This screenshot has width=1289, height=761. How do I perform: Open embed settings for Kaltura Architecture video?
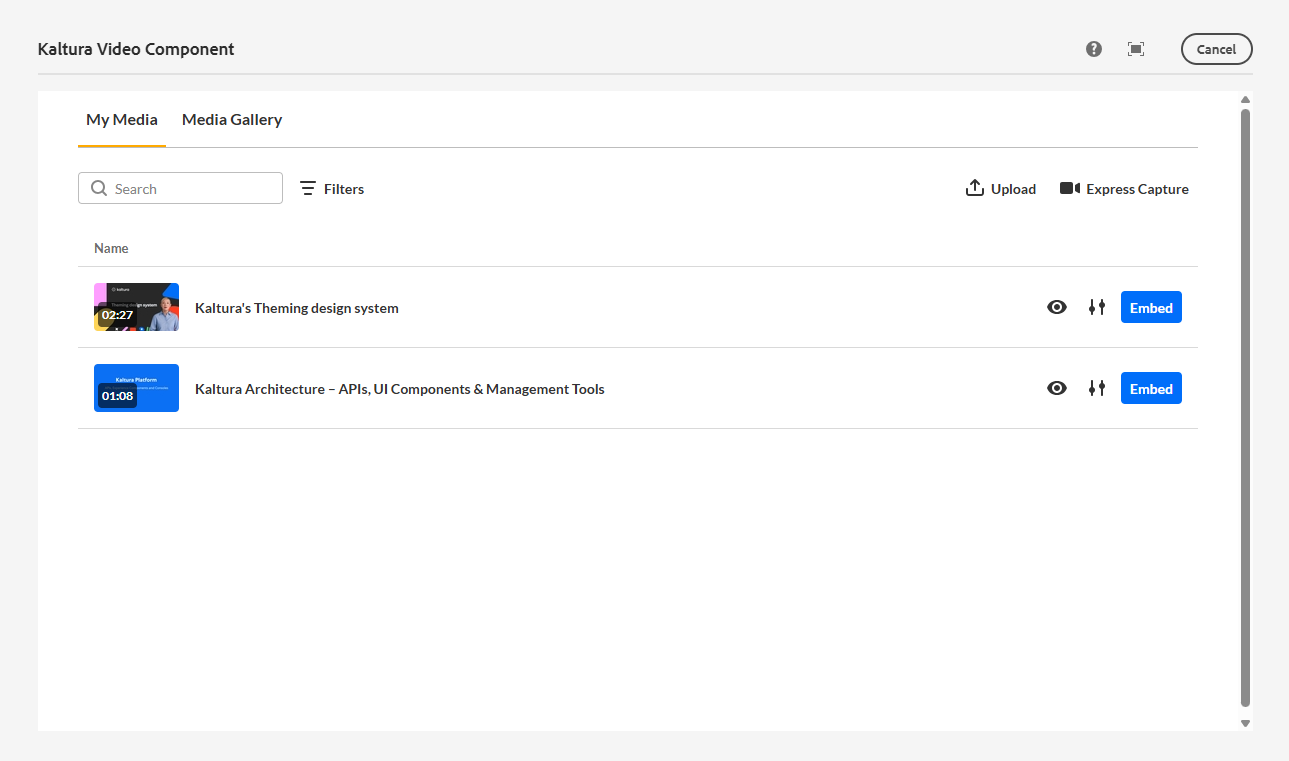[1097, 389]
